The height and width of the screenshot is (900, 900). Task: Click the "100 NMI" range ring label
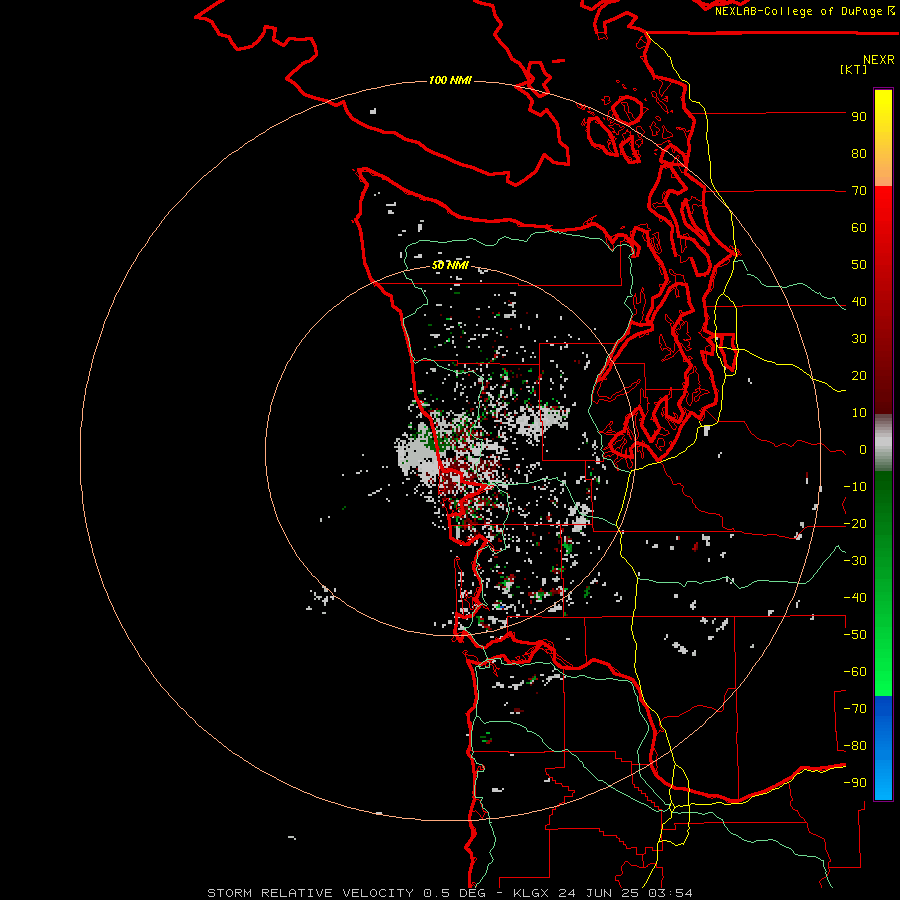point(450,80)
